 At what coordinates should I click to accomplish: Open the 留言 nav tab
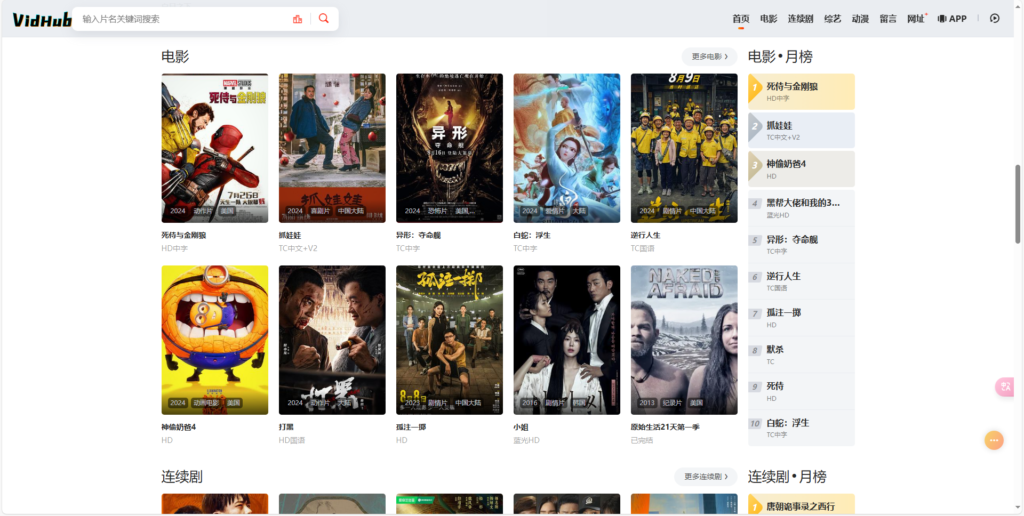(888, 19)
